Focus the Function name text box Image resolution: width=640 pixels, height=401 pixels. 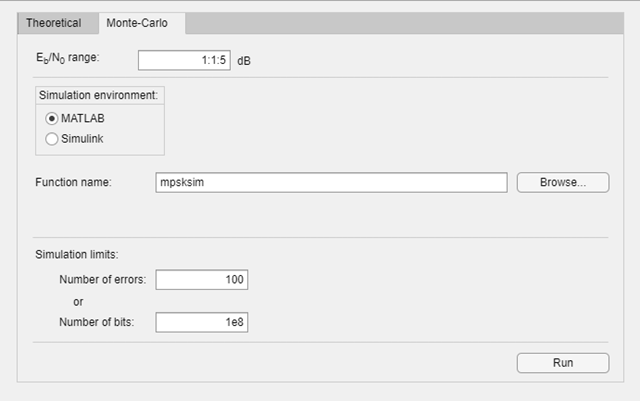pos(331,183)
